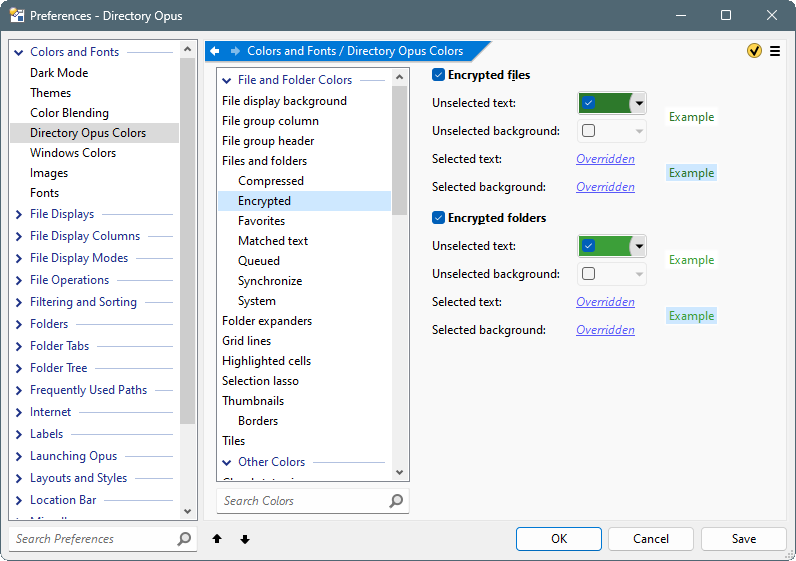Viewport: 796px width, 561px height.
Task: Click Overridden link for files Selected text
Action: [605, 159]
